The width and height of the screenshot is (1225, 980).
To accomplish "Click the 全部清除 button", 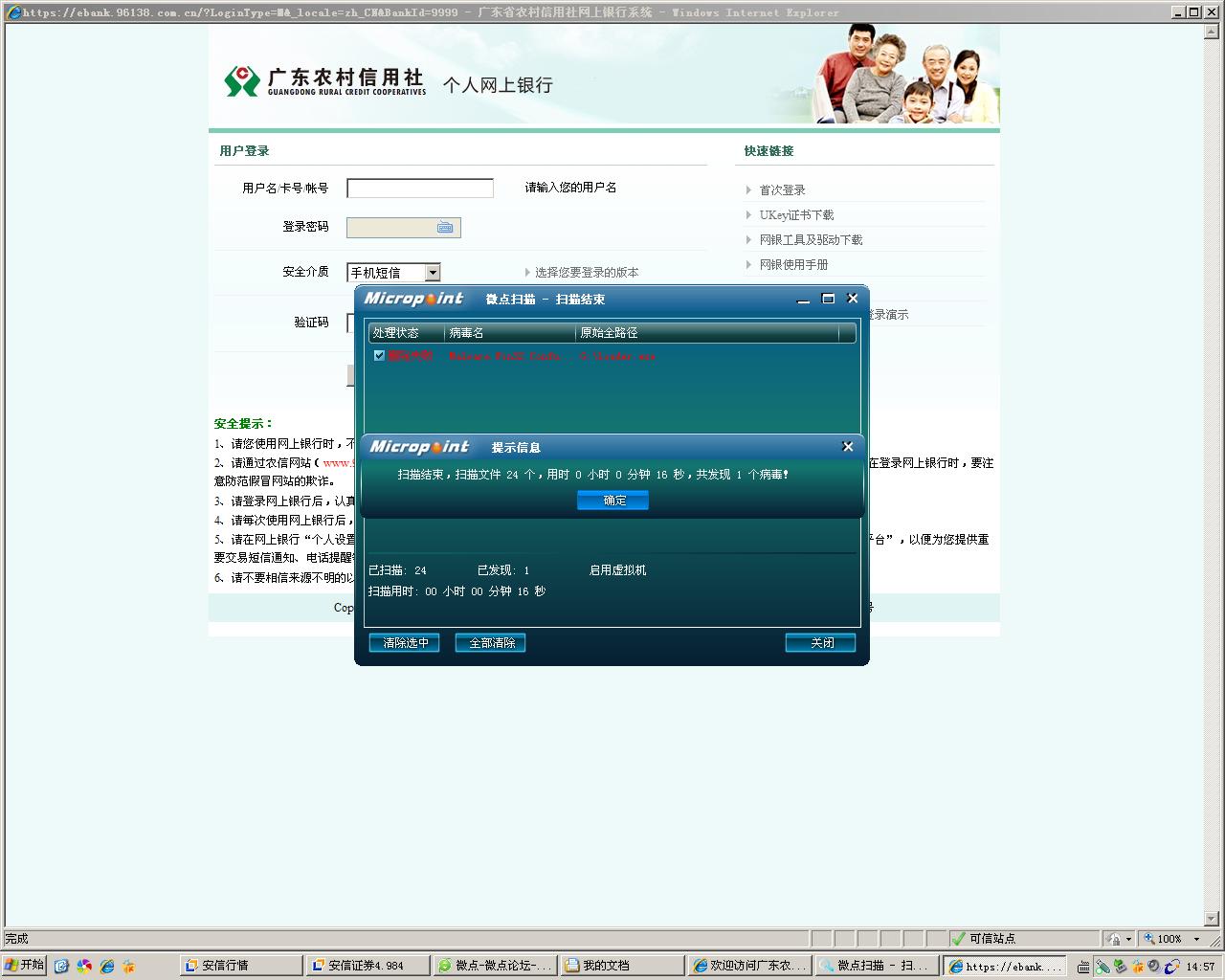I will 491,643.
